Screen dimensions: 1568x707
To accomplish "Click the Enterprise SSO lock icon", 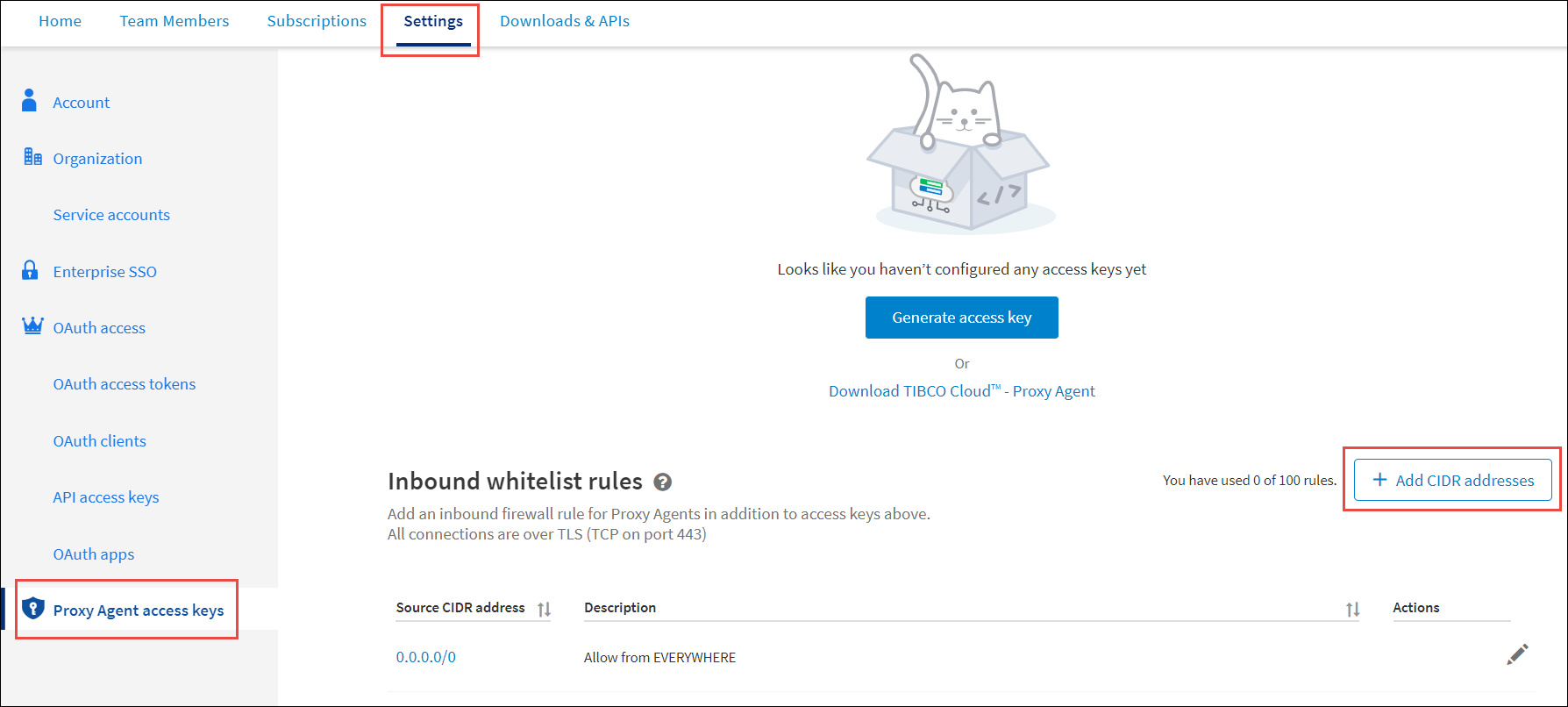I will tap(30, 270).
